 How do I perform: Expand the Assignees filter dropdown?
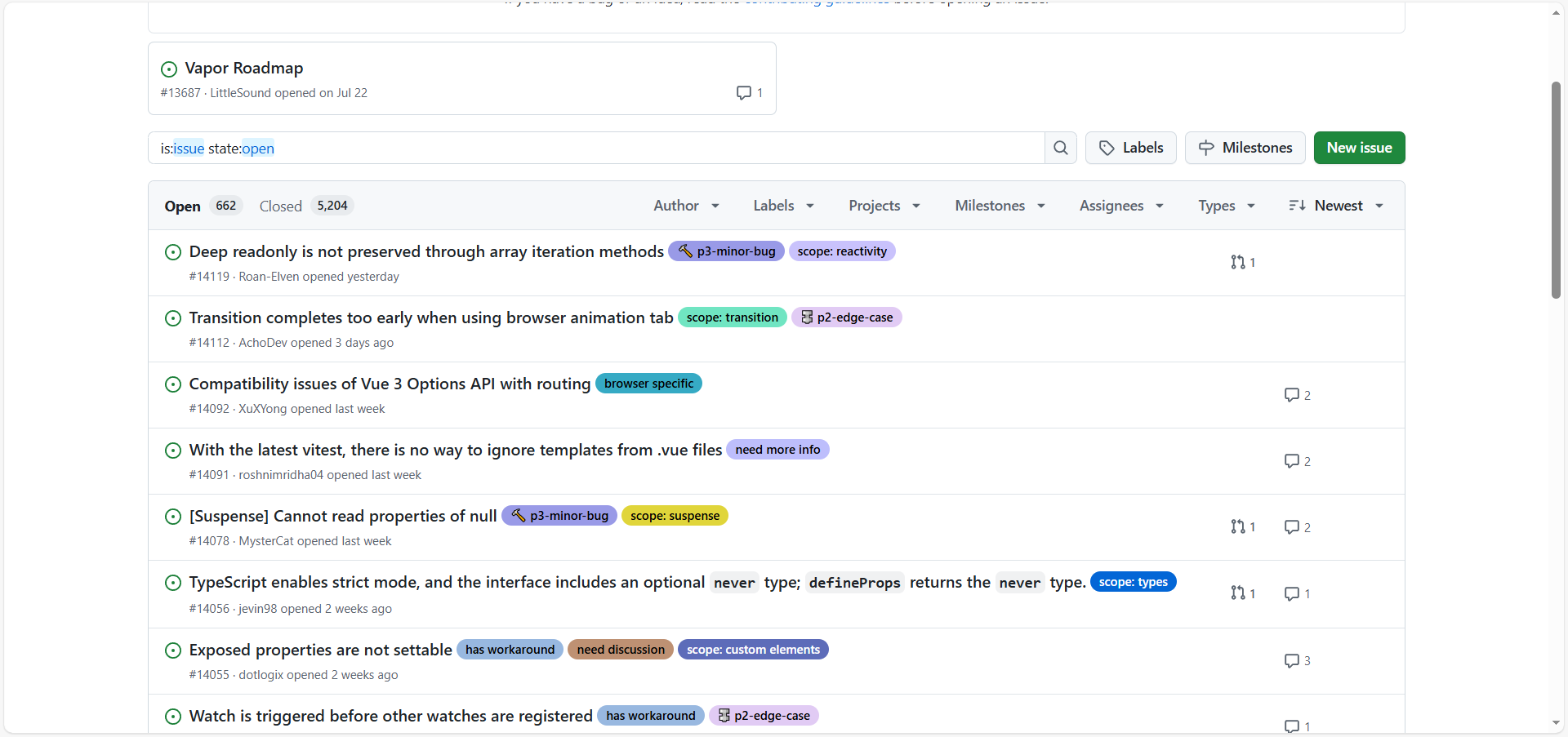tap(1120, 206)
